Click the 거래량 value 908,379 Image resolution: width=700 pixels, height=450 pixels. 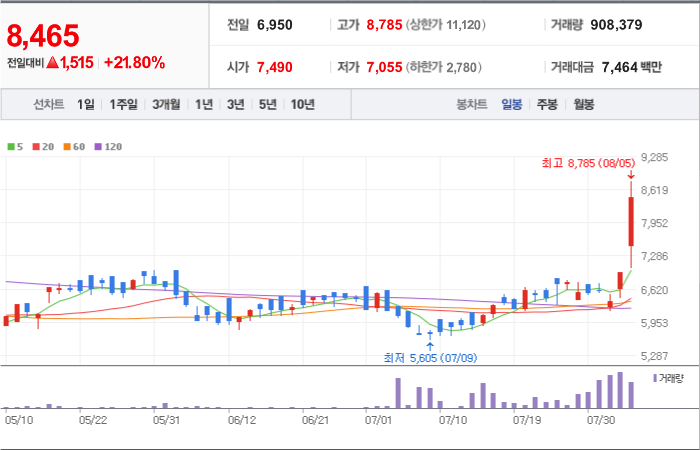click(616, 25)
